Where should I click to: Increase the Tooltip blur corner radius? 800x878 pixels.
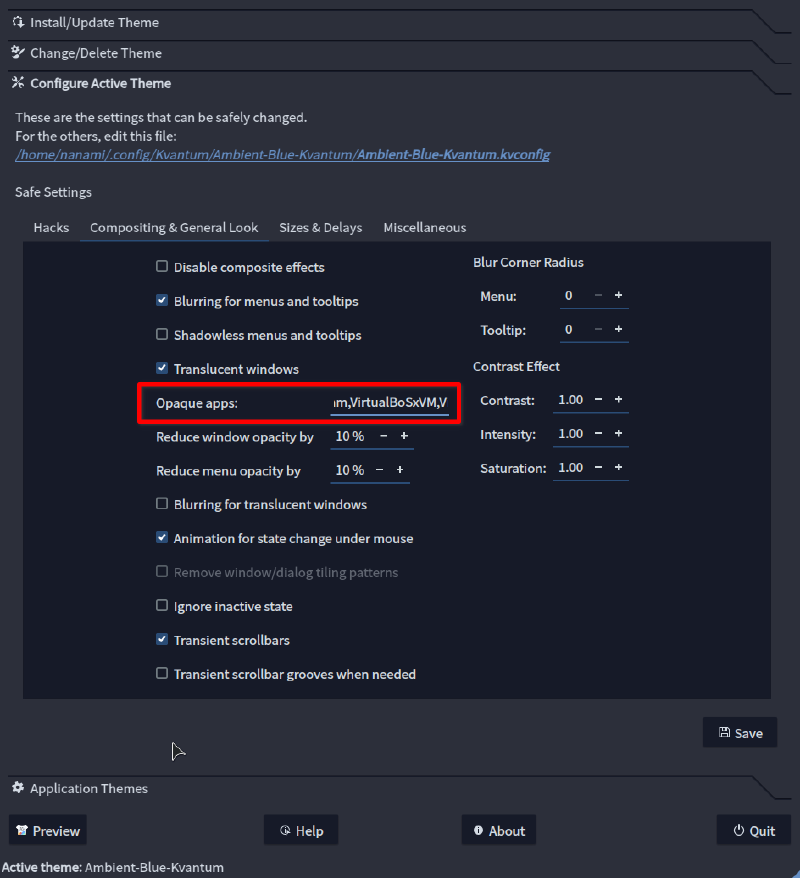pos(618,330)
